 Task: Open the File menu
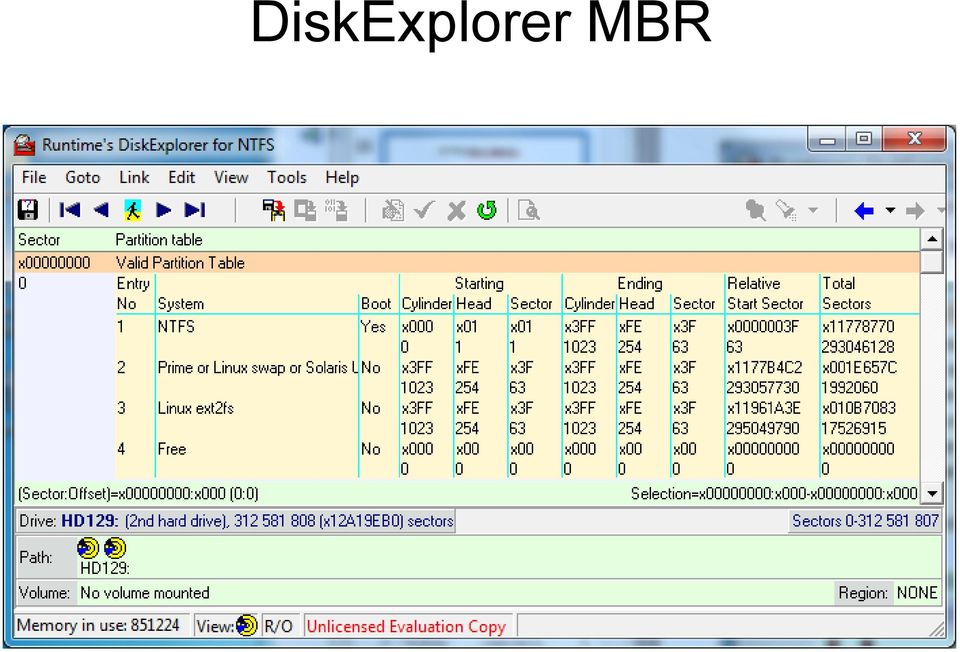(x=34, y=178)
